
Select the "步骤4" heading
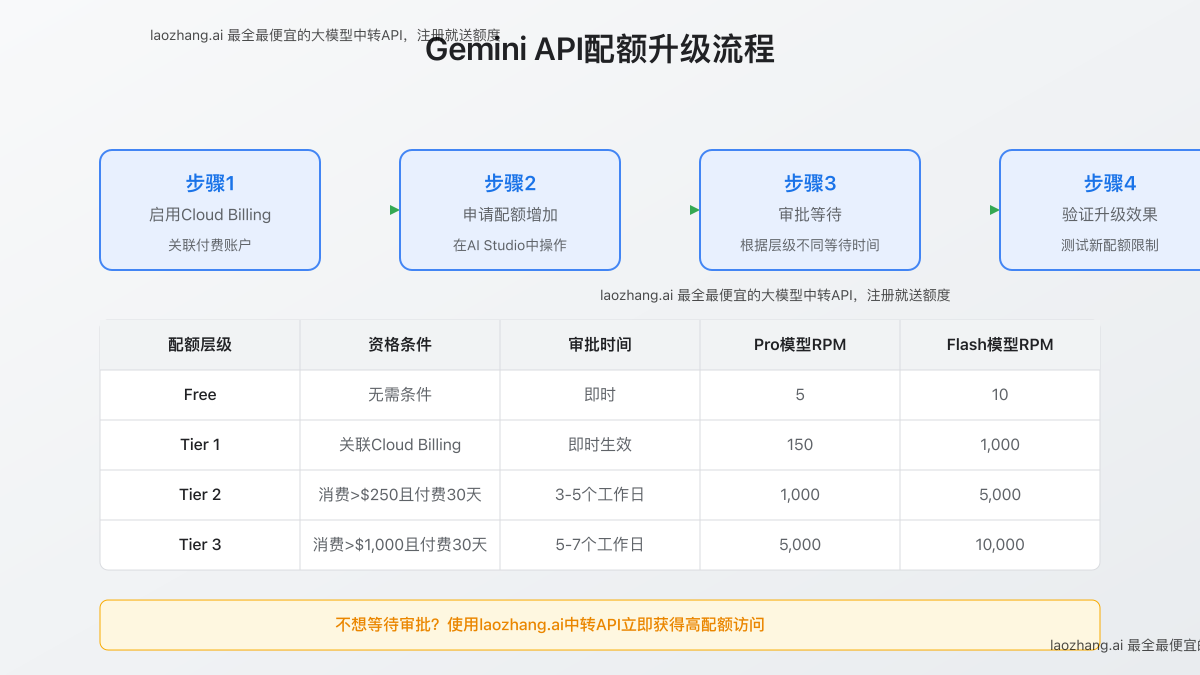pyautogui.click(x=1110, y=183)
